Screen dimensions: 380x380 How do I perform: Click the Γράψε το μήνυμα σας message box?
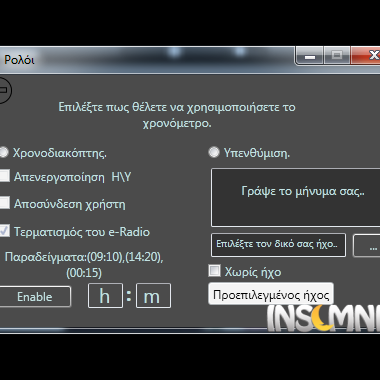pos(295,198)
